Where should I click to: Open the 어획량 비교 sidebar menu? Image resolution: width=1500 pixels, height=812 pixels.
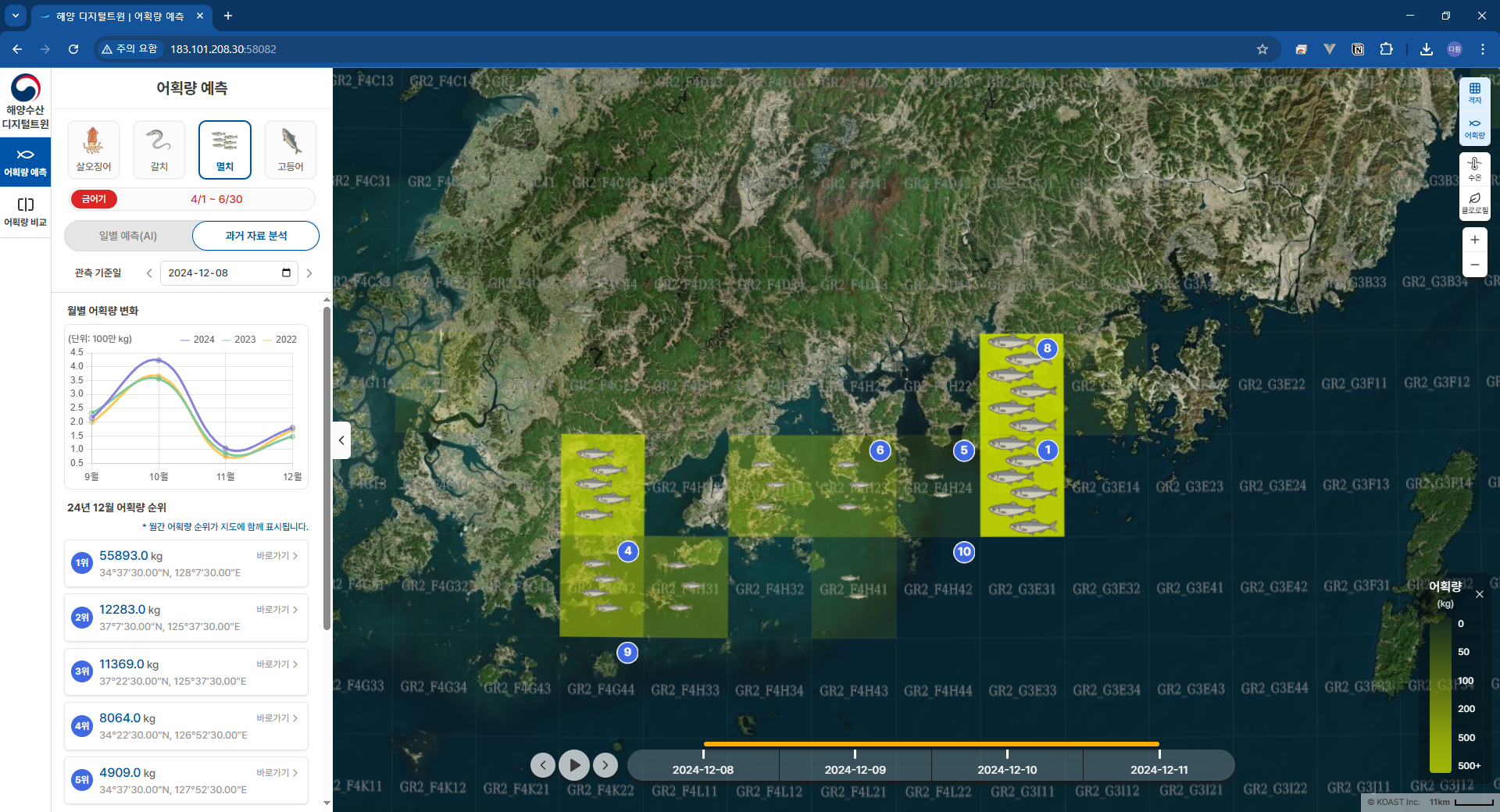pyautogui.click(x=26, y=212)
